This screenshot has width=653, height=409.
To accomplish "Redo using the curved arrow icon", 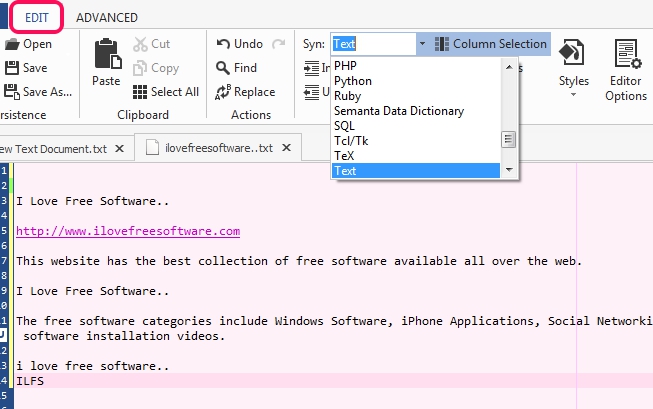I will coord(279,44).
